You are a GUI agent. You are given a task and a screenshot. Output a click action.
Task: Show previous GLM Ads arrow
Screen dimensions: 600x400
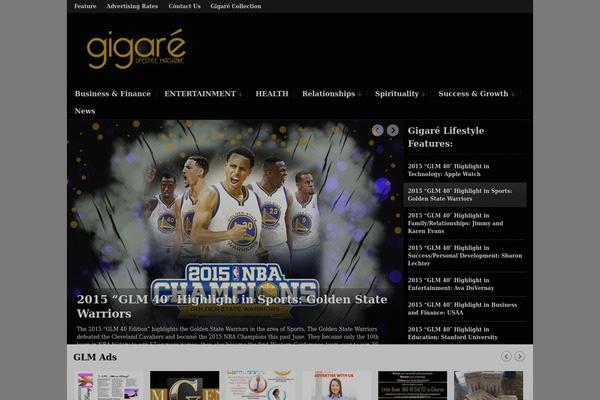[506, 356]
